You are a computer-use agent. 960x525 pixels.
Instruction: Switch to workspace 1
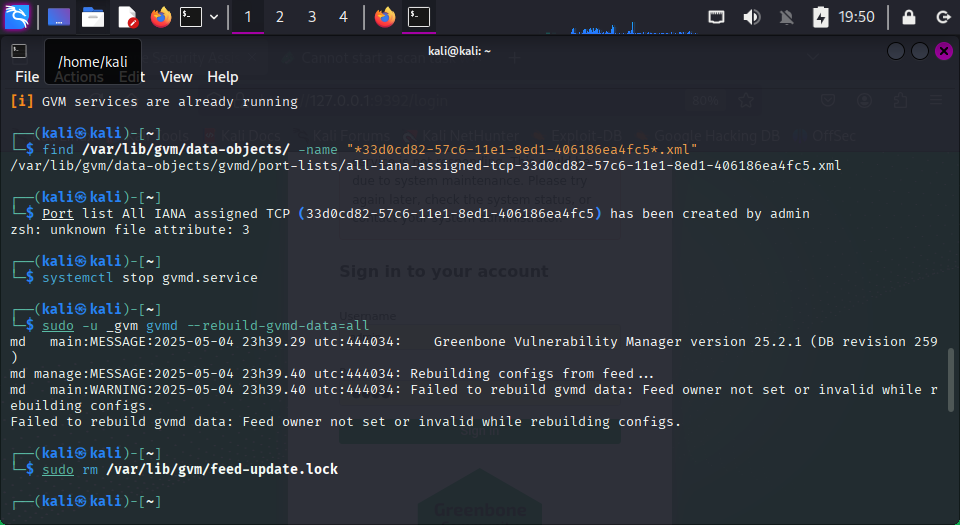pyautogui.click(x=248, y=17)
